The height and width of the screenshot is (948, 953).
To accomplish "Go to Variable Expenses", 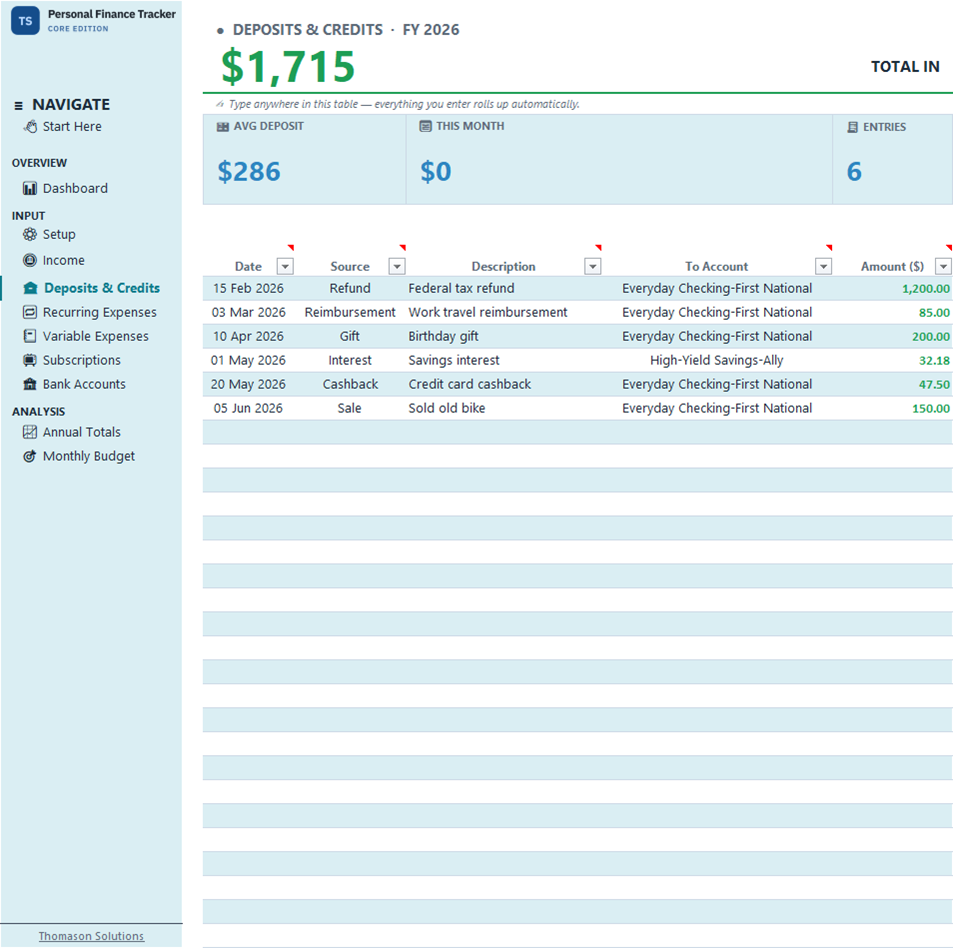I will click(x=95, y=336).
